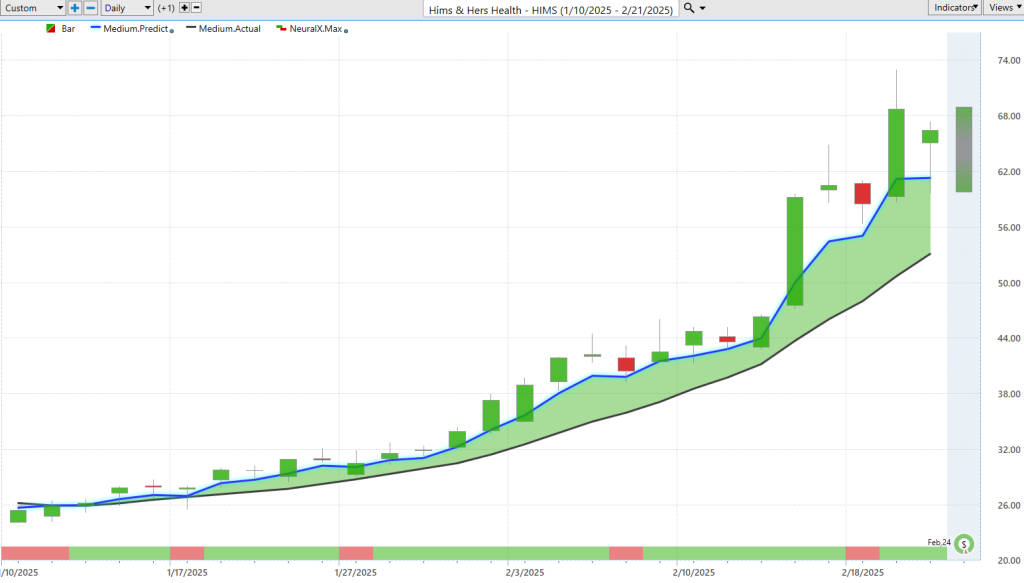
Task: Click the Hims & Hers Health symbol field
Action: [548, 8]
